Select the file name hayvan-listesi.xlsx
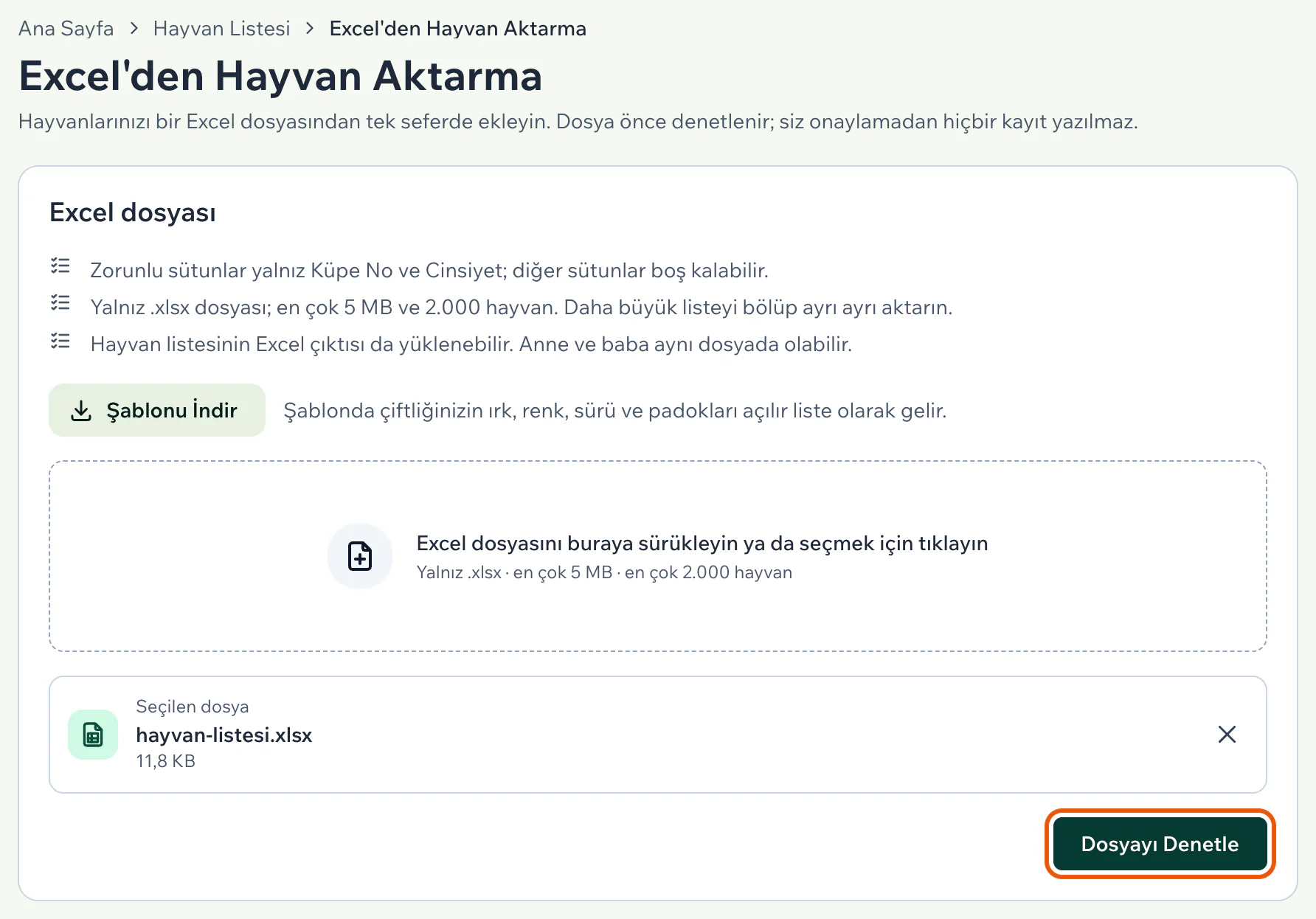 [x=224, y=735]
